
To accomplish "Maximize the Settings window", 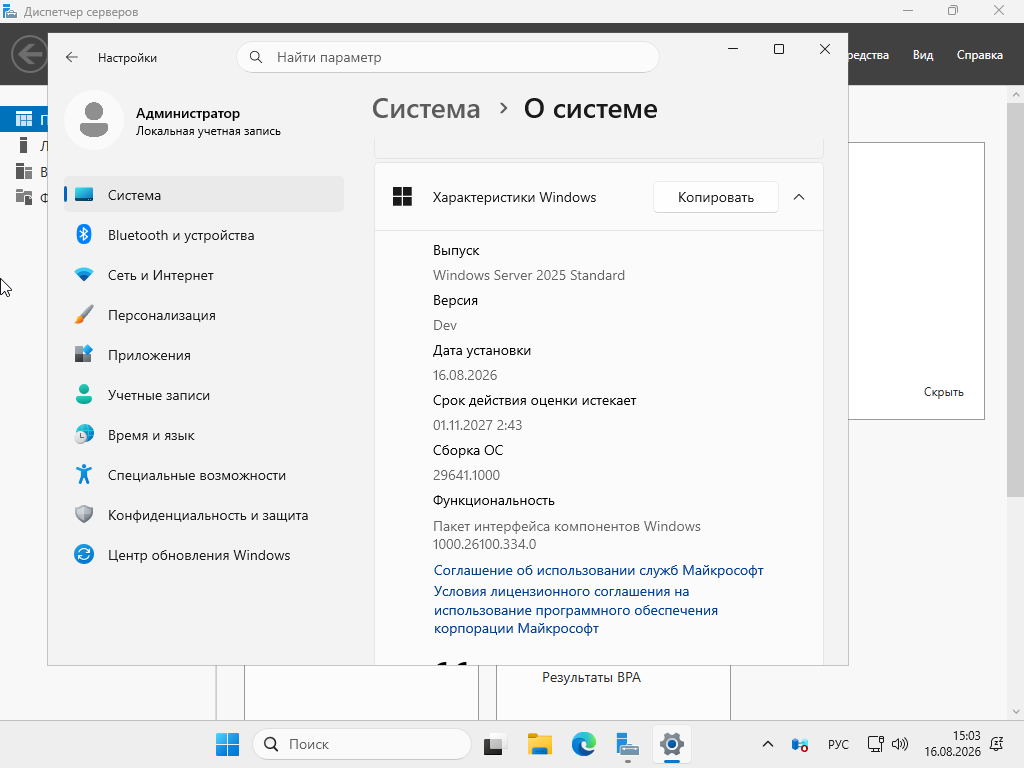I will click(778, 49).
